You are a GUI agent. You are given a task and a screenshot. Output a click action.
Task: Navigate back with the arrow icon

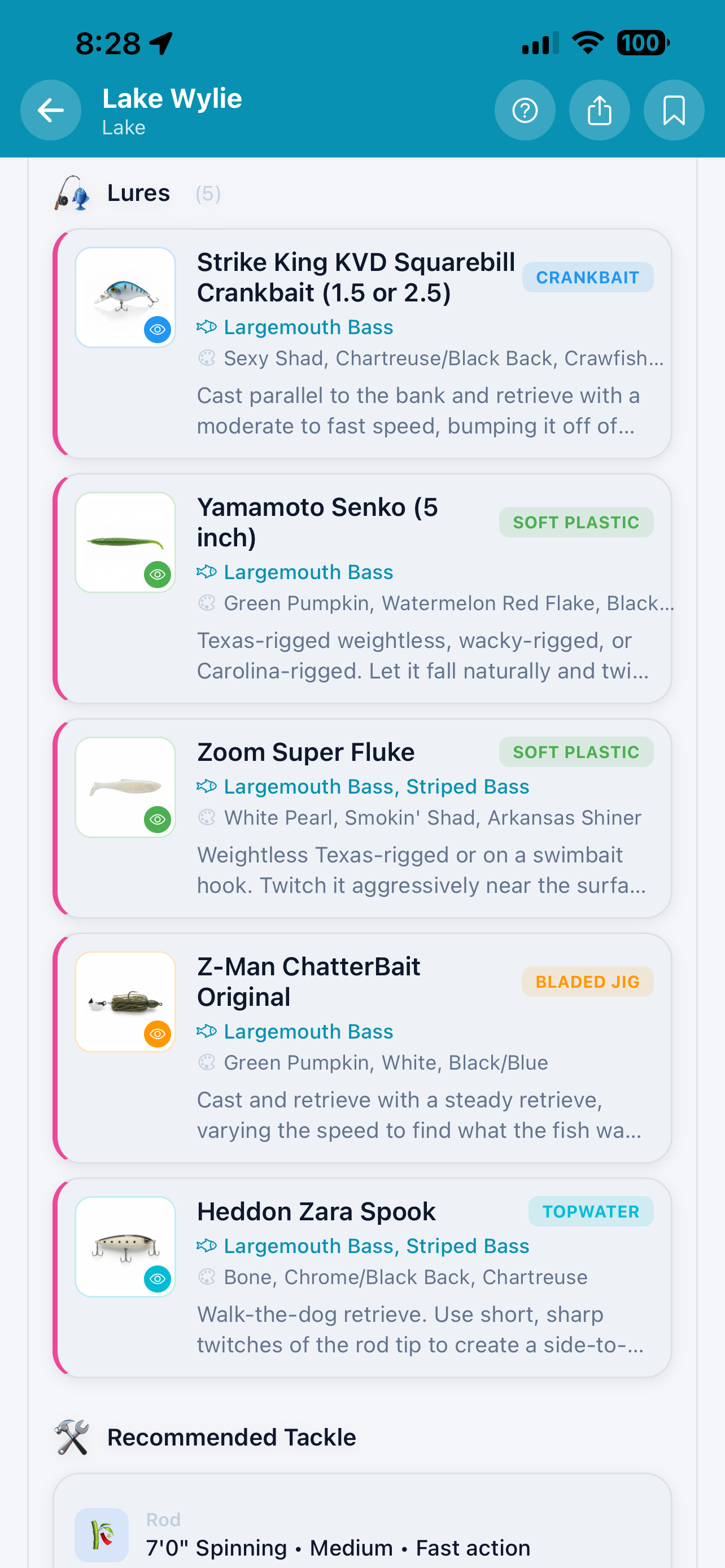pyautogui.click(x=50, y=110)
